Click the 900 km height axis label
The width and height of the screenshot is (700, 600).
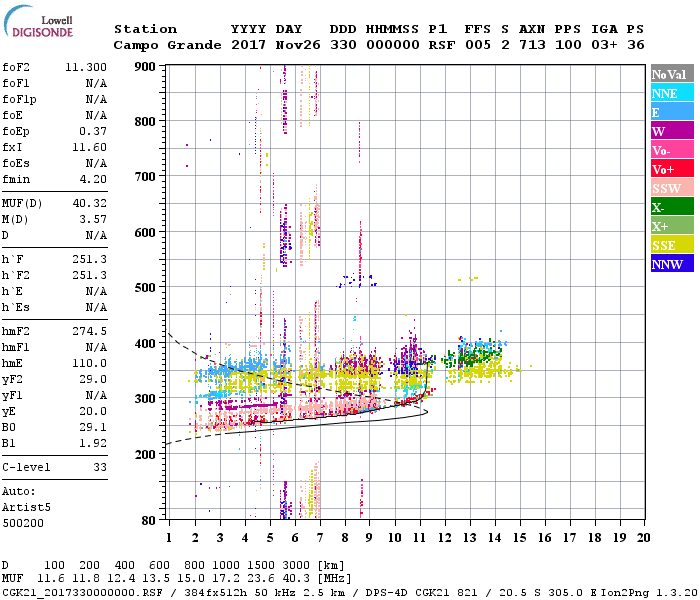click(x=147, y=67)
